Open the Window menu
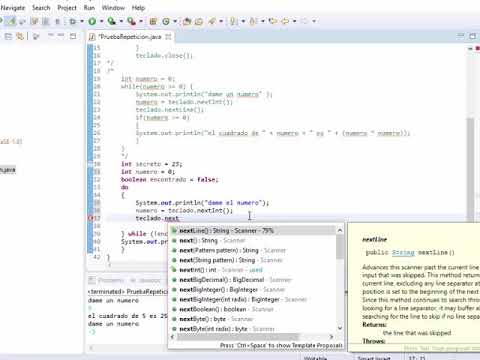This screenshot has width=480, height=360. [113, 7]
